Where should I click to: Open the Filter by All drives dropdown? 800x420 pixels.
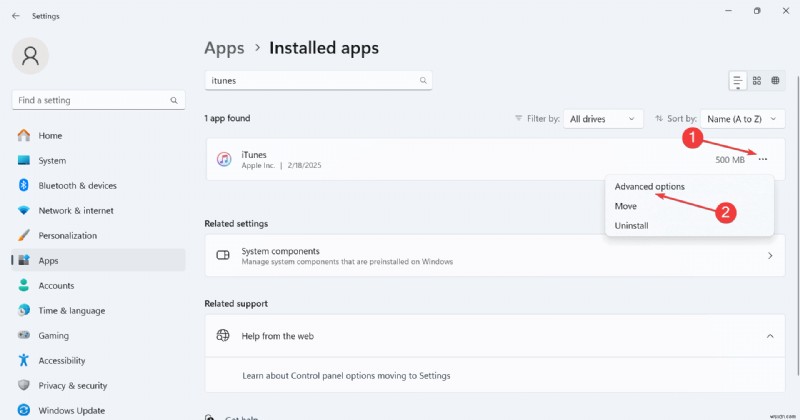603,119
